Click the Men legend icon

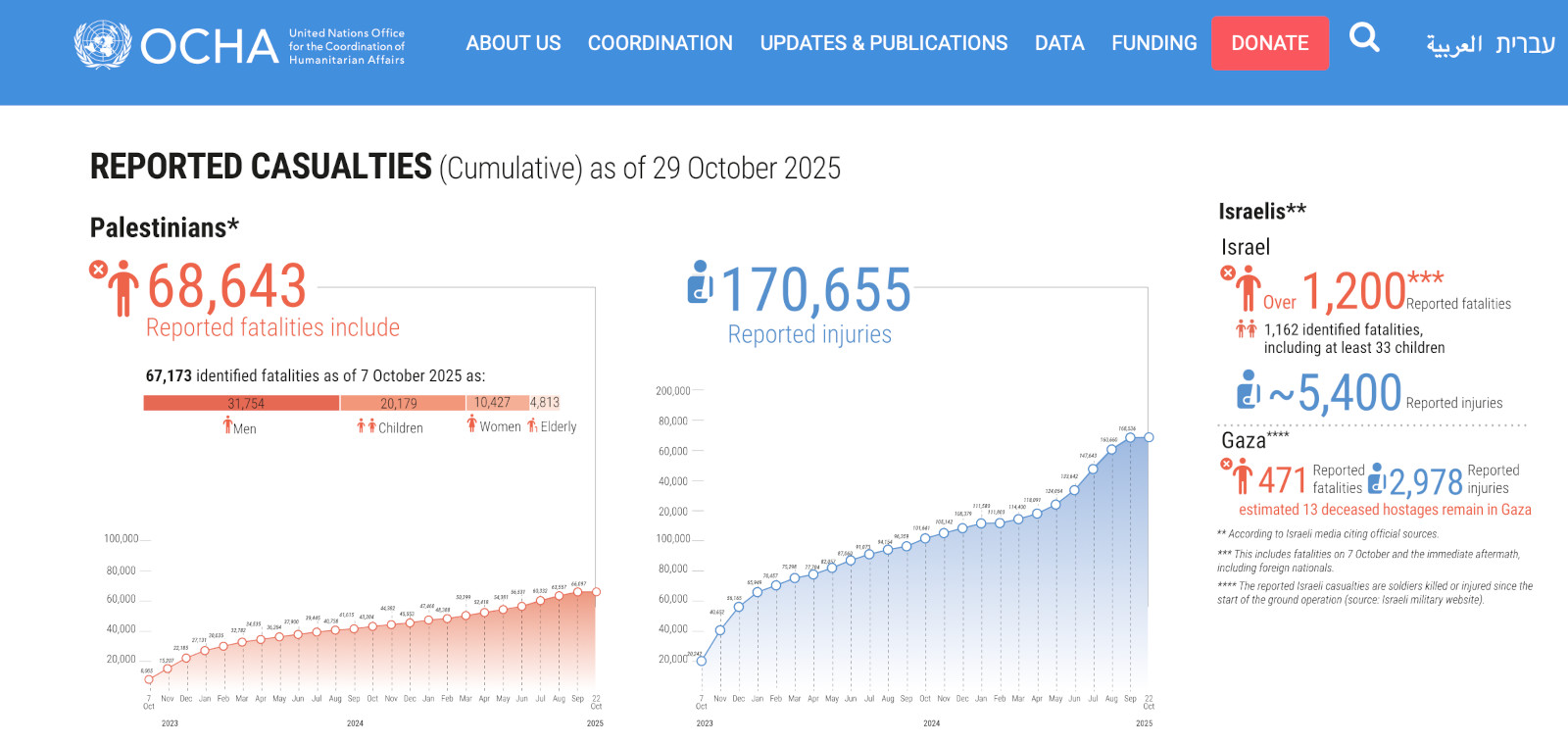tap(227, 425)
